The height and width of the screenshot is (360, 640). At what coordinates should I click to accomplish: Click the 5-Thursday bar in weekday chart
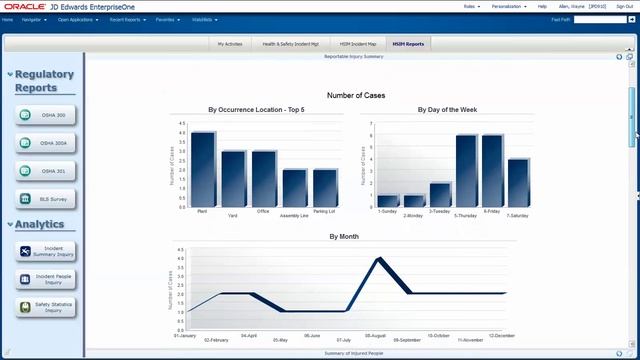[x=467, y=171]
